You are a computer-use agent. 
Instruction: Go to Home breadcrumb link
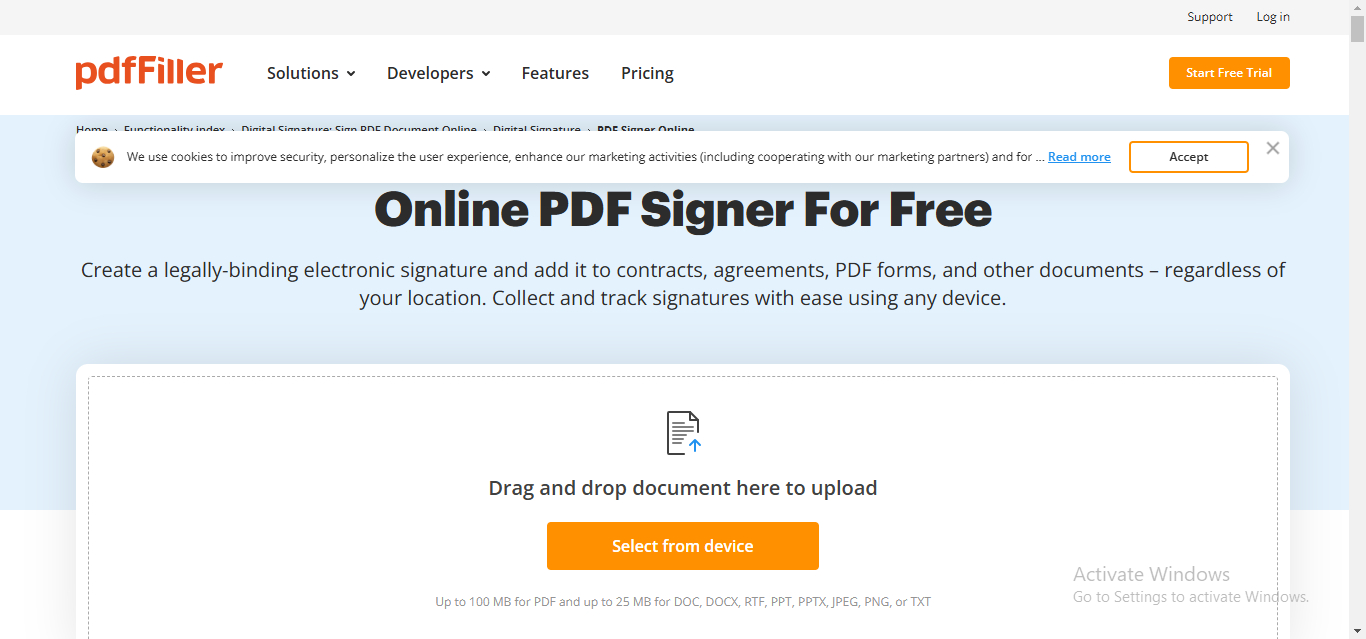coord(92,130)
